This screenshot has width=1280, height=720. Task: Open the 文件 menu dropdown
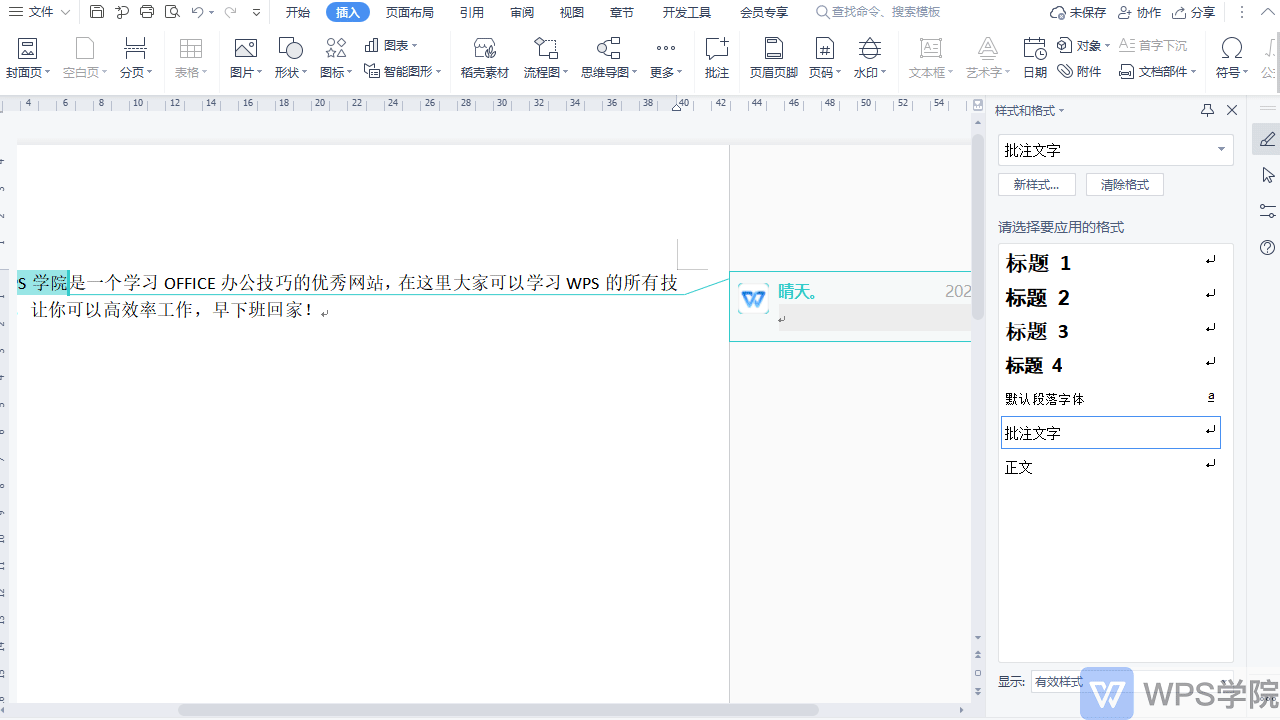48,12
